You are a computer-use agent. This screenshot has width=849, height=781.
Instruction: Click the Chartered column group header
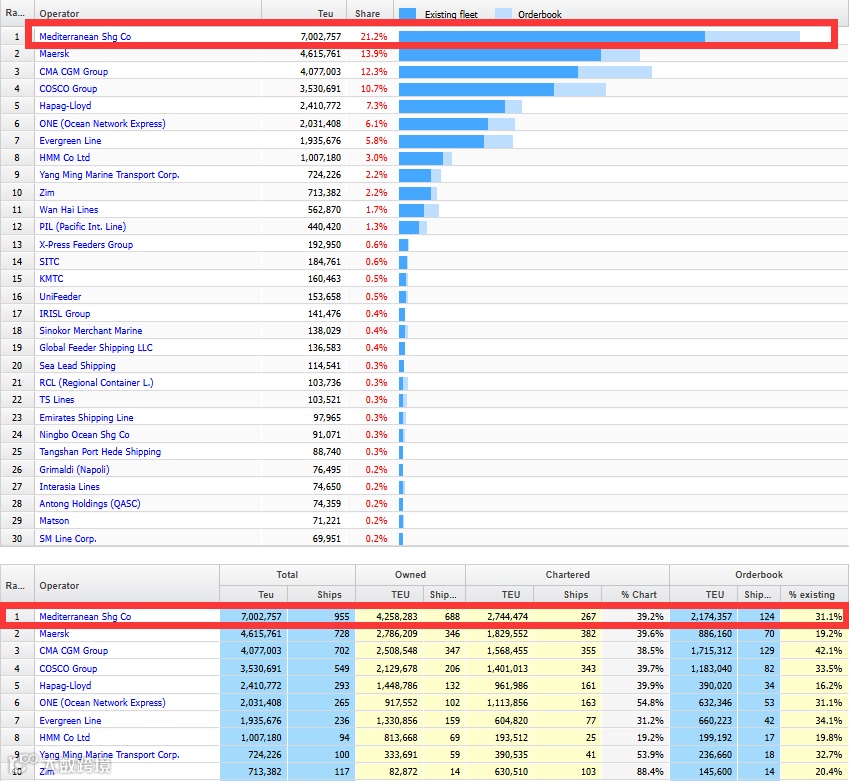tap(567, 575)
